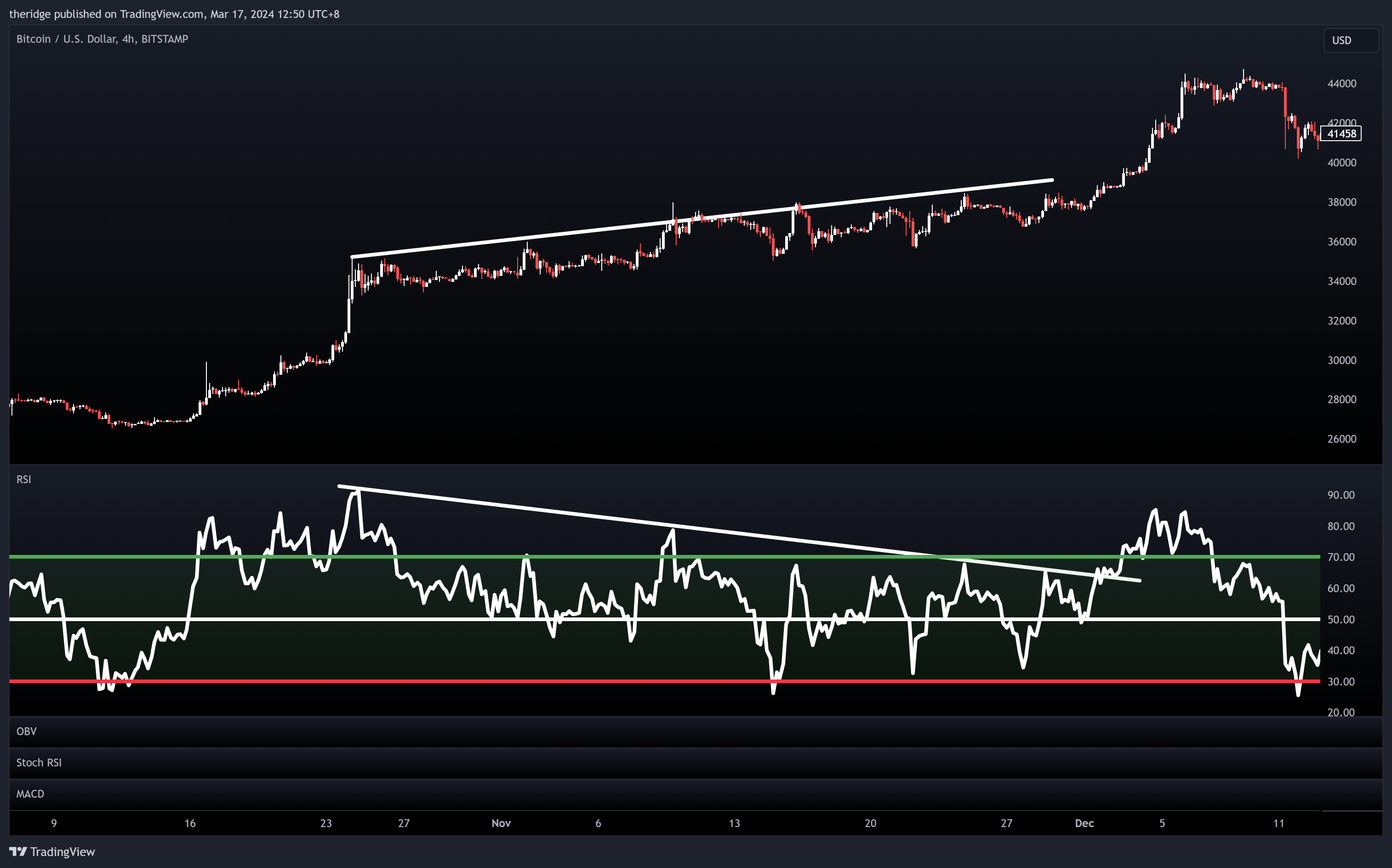
Task: Click the 30.00 RSI axis label
Action: [x=1341, y=681]
